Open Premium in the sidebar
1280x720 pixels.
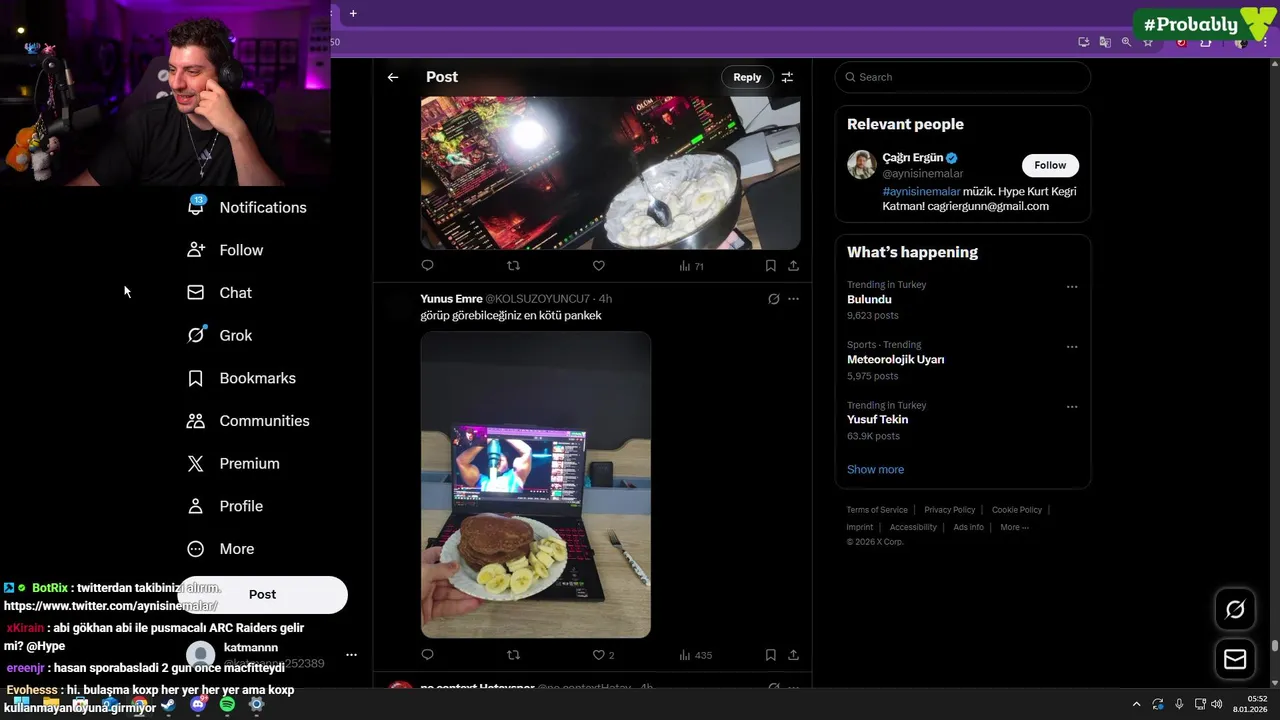point(234,464)
